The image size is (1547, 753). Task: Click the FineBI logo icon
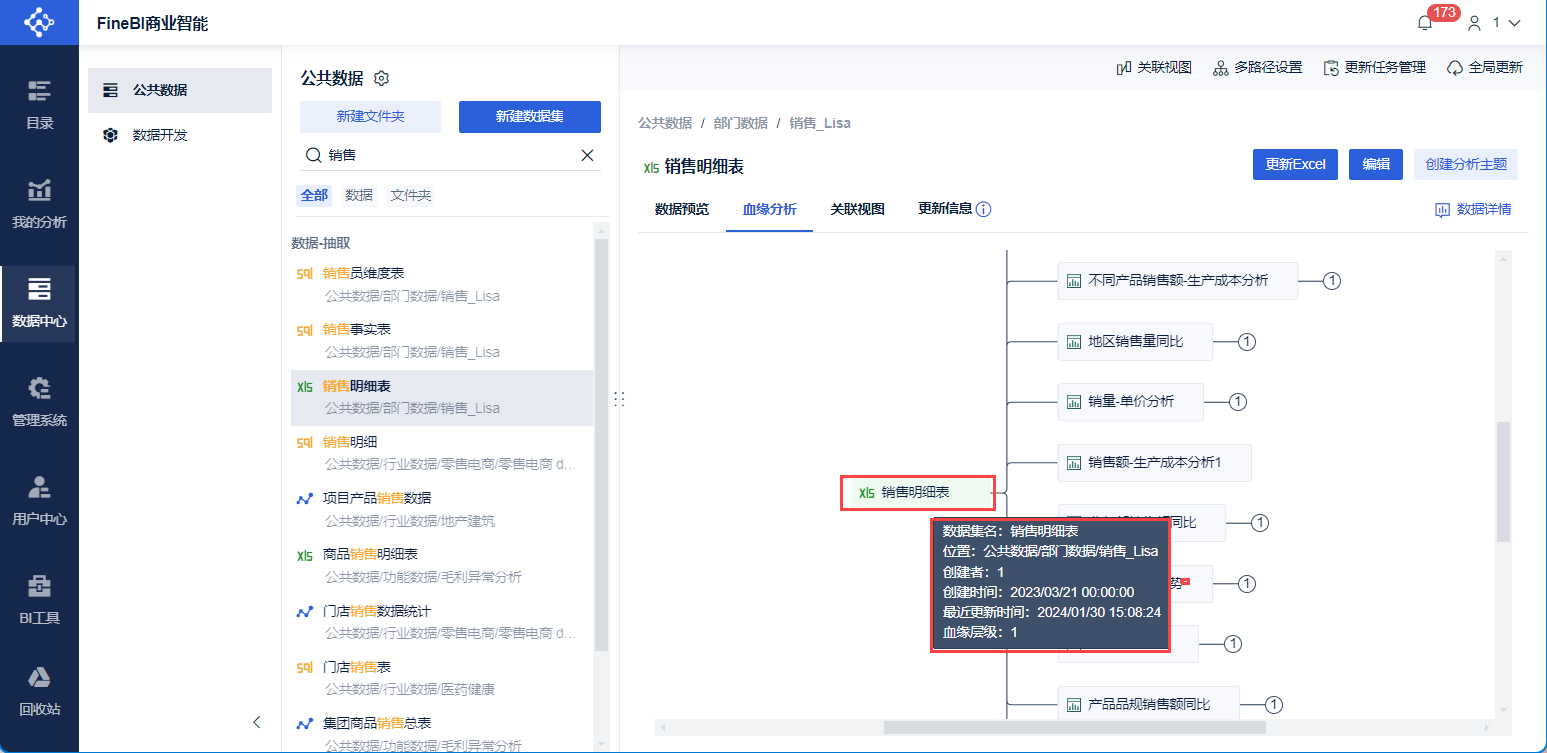click(39, 22)
